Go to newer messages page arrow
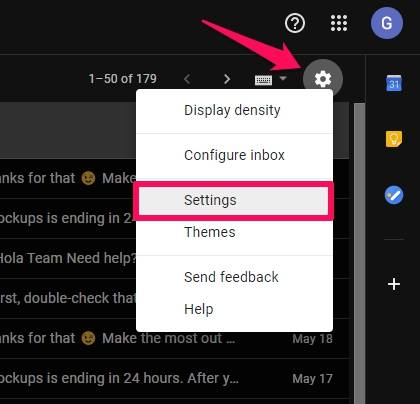420x404 pixels. (187, 79)
